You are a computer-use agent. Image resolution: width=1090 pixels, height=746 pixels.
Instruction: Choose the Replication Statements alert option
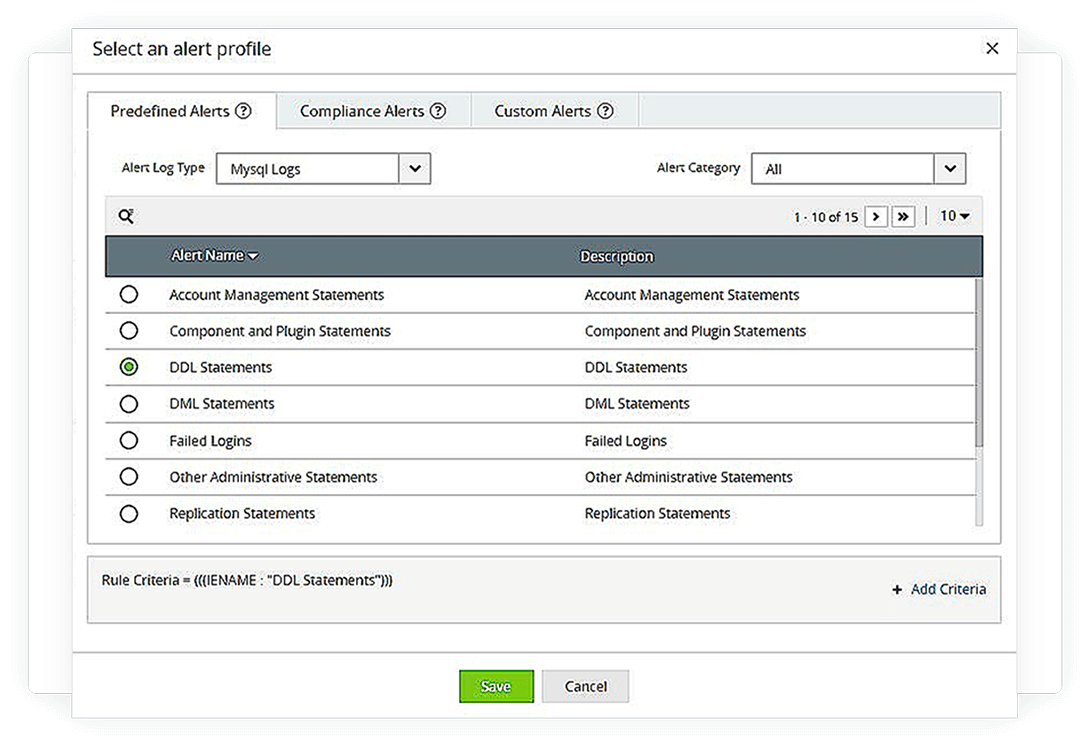[x=129, y=513]
